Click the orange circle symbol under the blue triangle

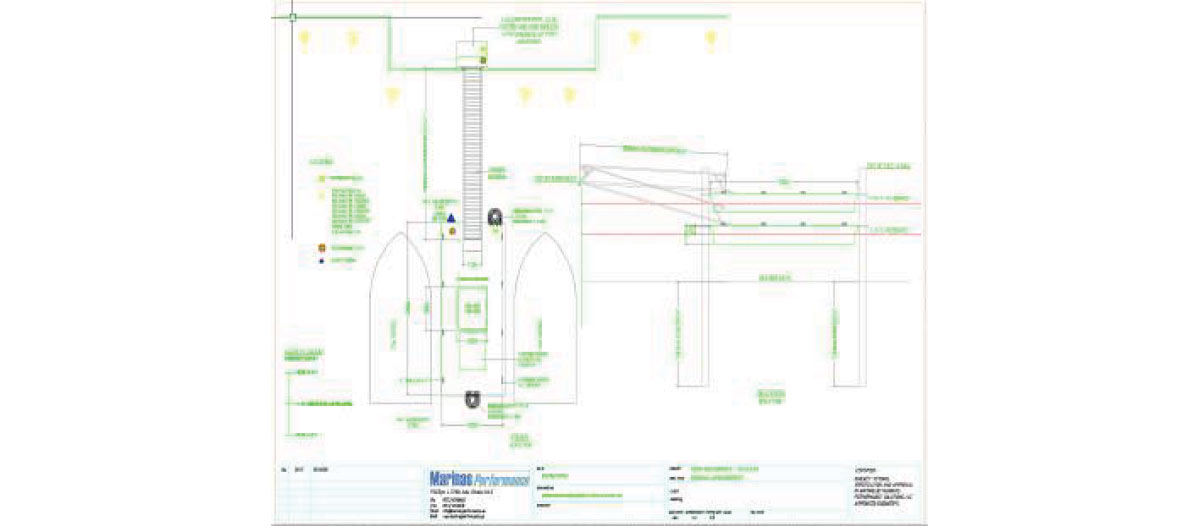[x=452, y=232]
